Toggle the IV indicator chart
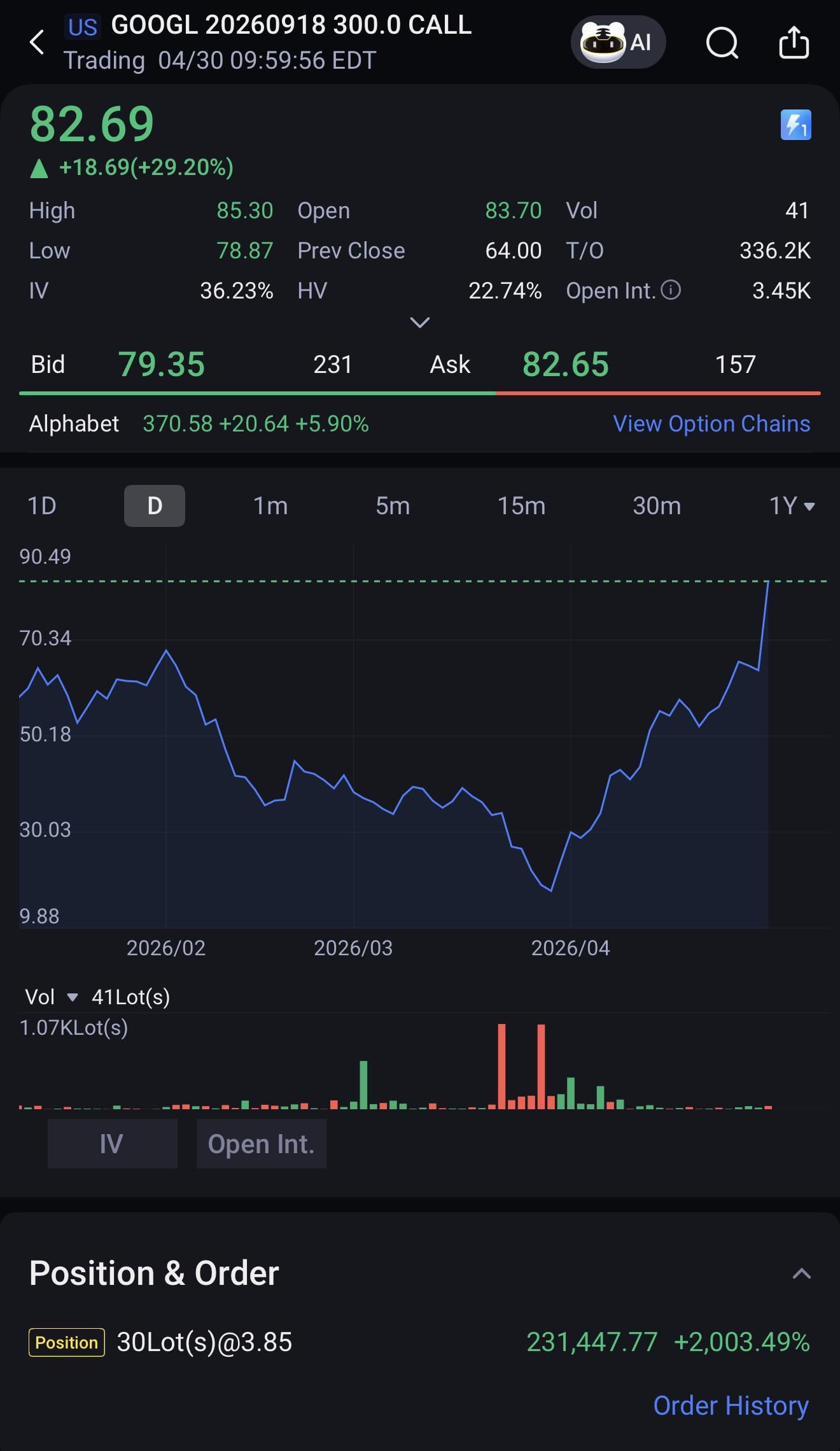The image size is (840, 1451). point(112,1144)
